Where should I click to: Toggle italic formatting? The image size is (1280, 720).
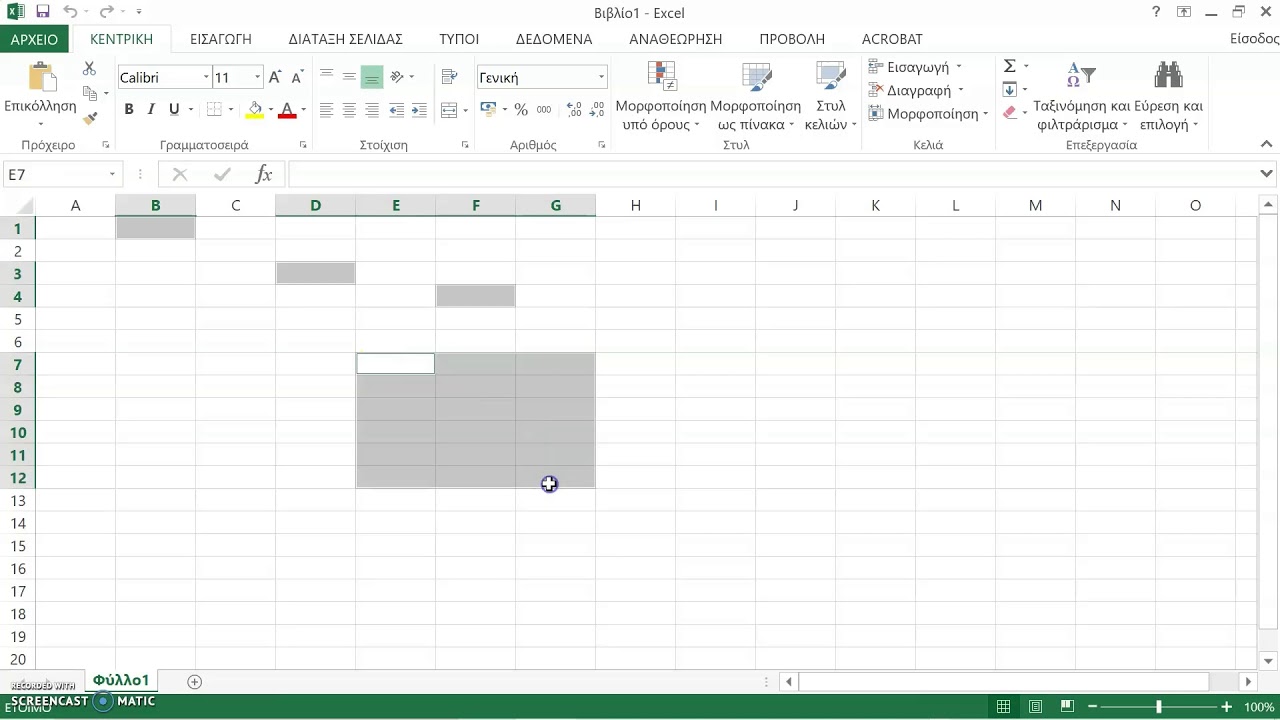[x=151, y=109]
